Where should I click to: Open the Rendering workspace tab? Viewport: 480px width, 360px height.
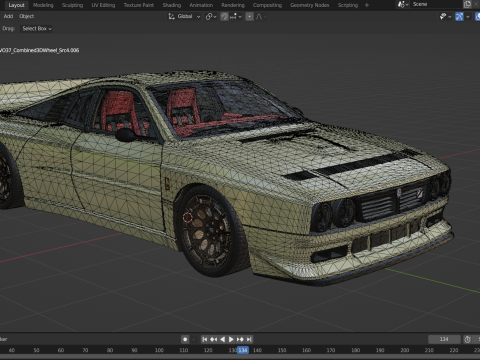(x=233, y=5)
